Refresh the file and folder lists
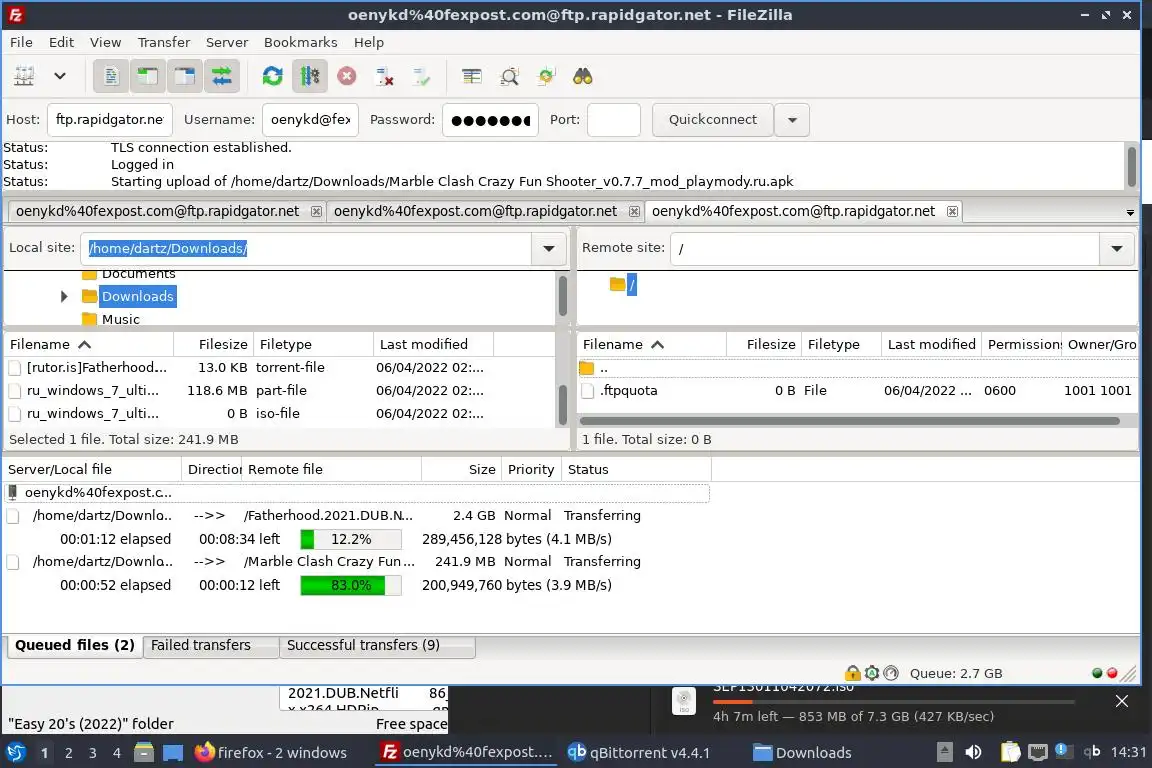This screenshot has width=1152, height=768. [273, 76]
